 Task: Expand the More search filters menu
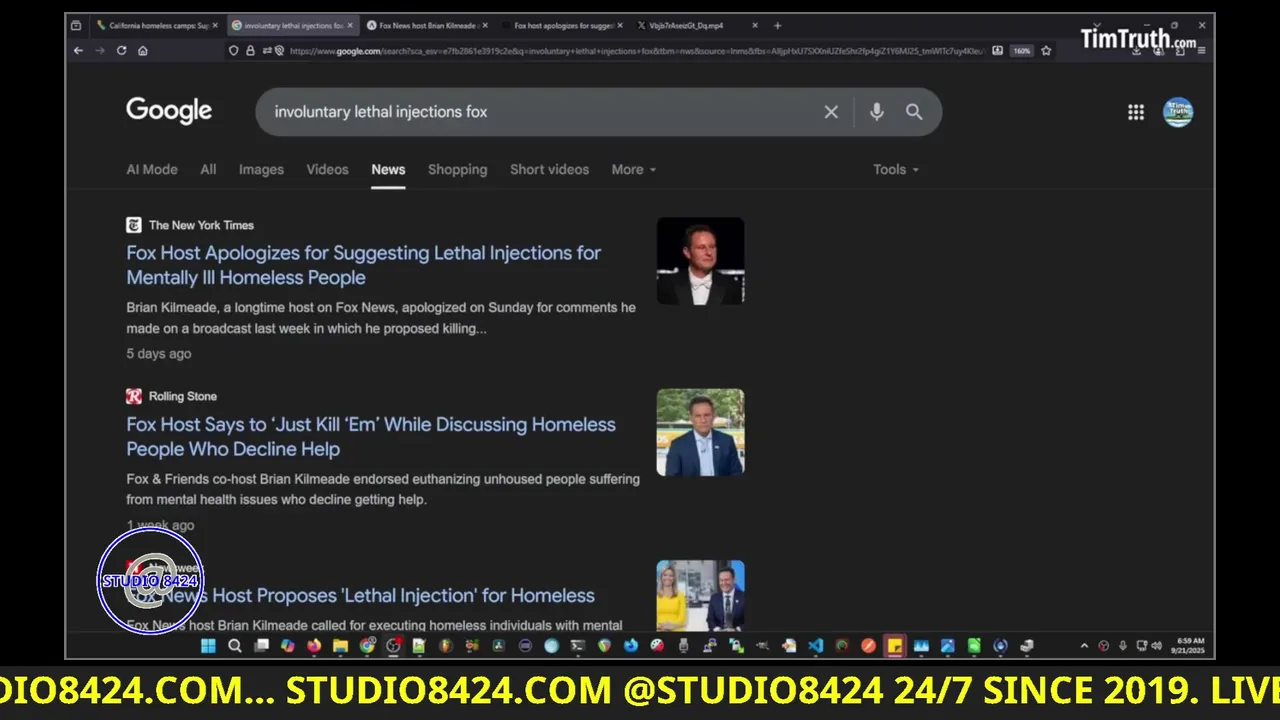tap(634, 169)
